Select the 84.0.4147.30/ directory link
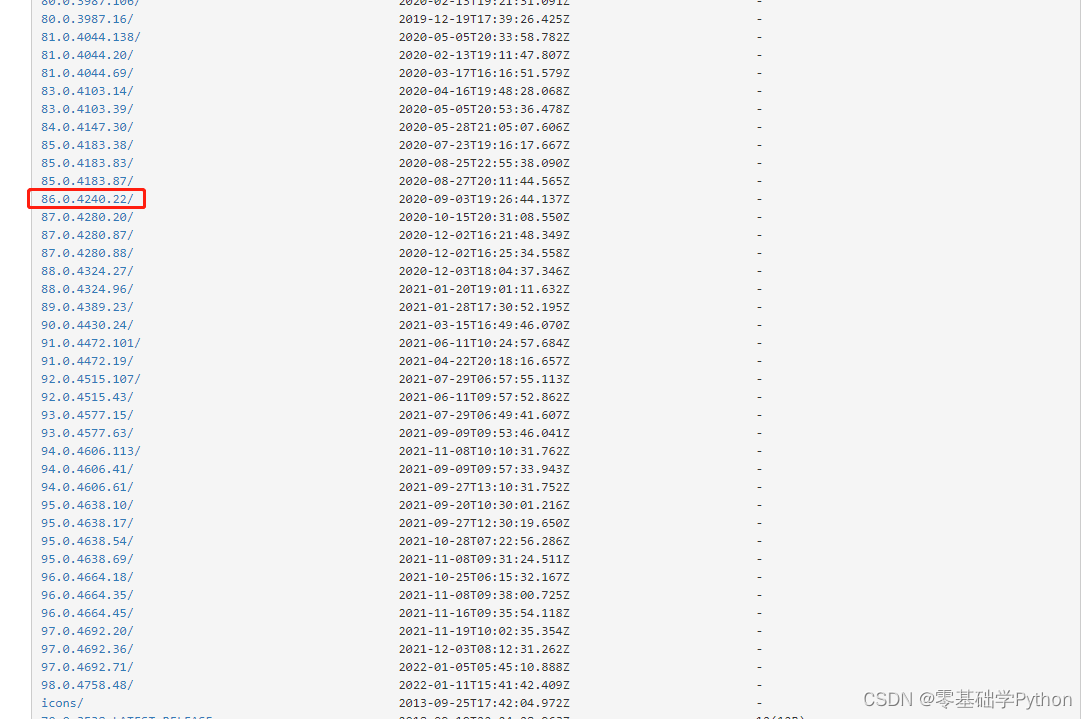This screenshot has width=1087, height=719. click(x=87, y=127)
